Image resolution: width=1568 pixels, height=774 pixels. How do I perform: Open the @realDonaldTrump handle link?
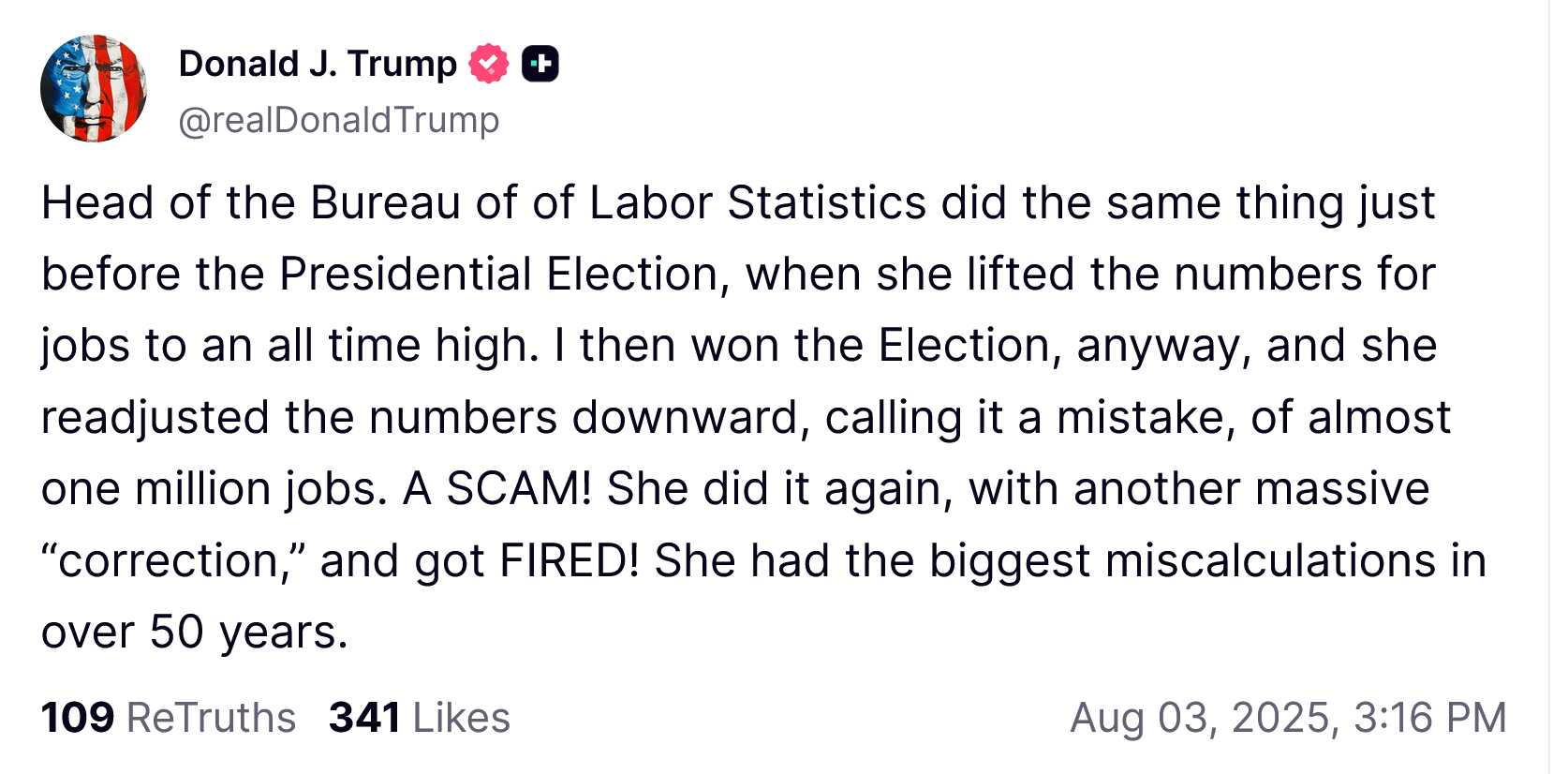pos(338,120)
